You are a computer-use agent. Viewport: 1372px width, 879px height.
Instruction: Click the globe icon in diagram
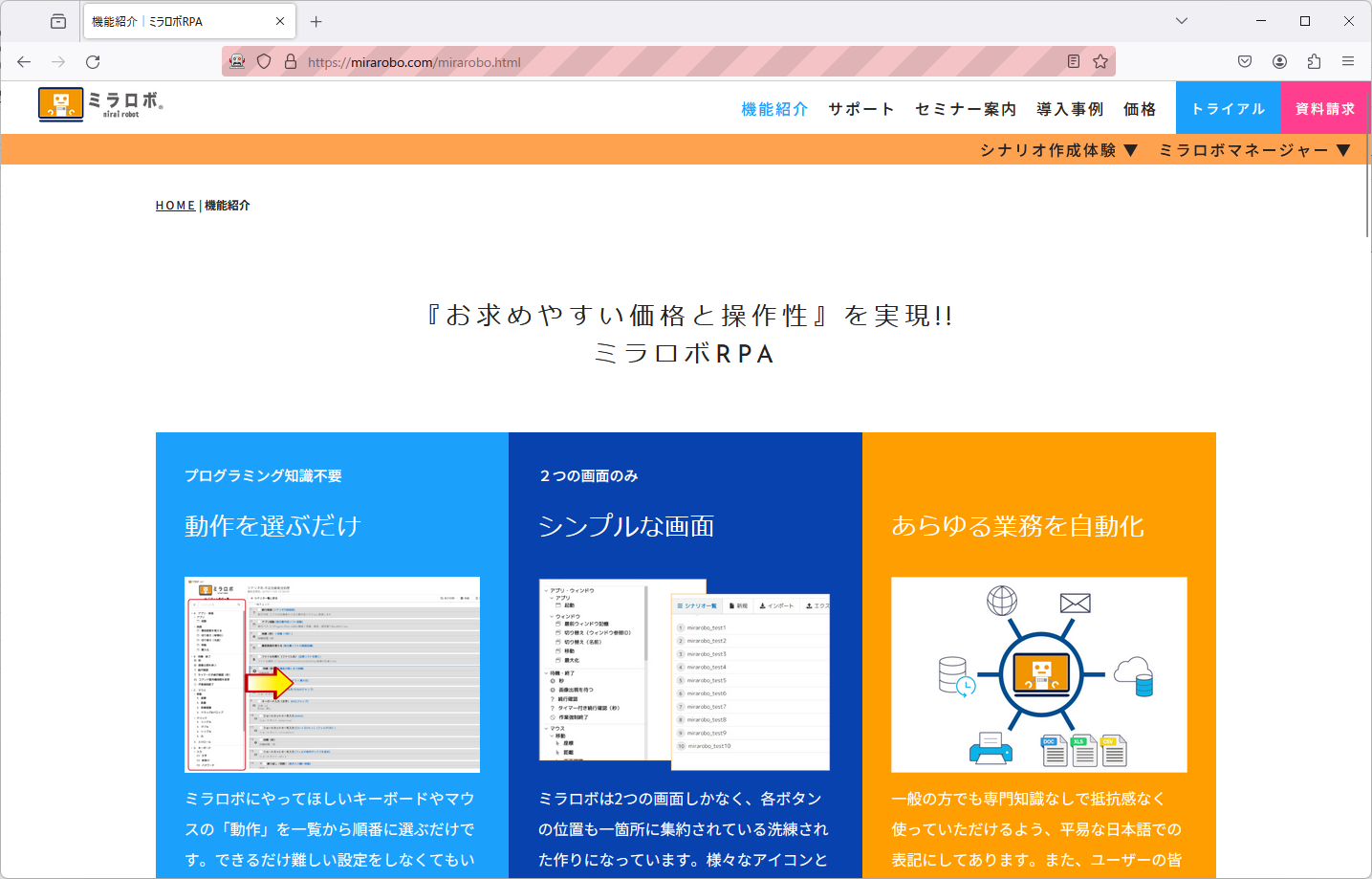[1002, 602]
